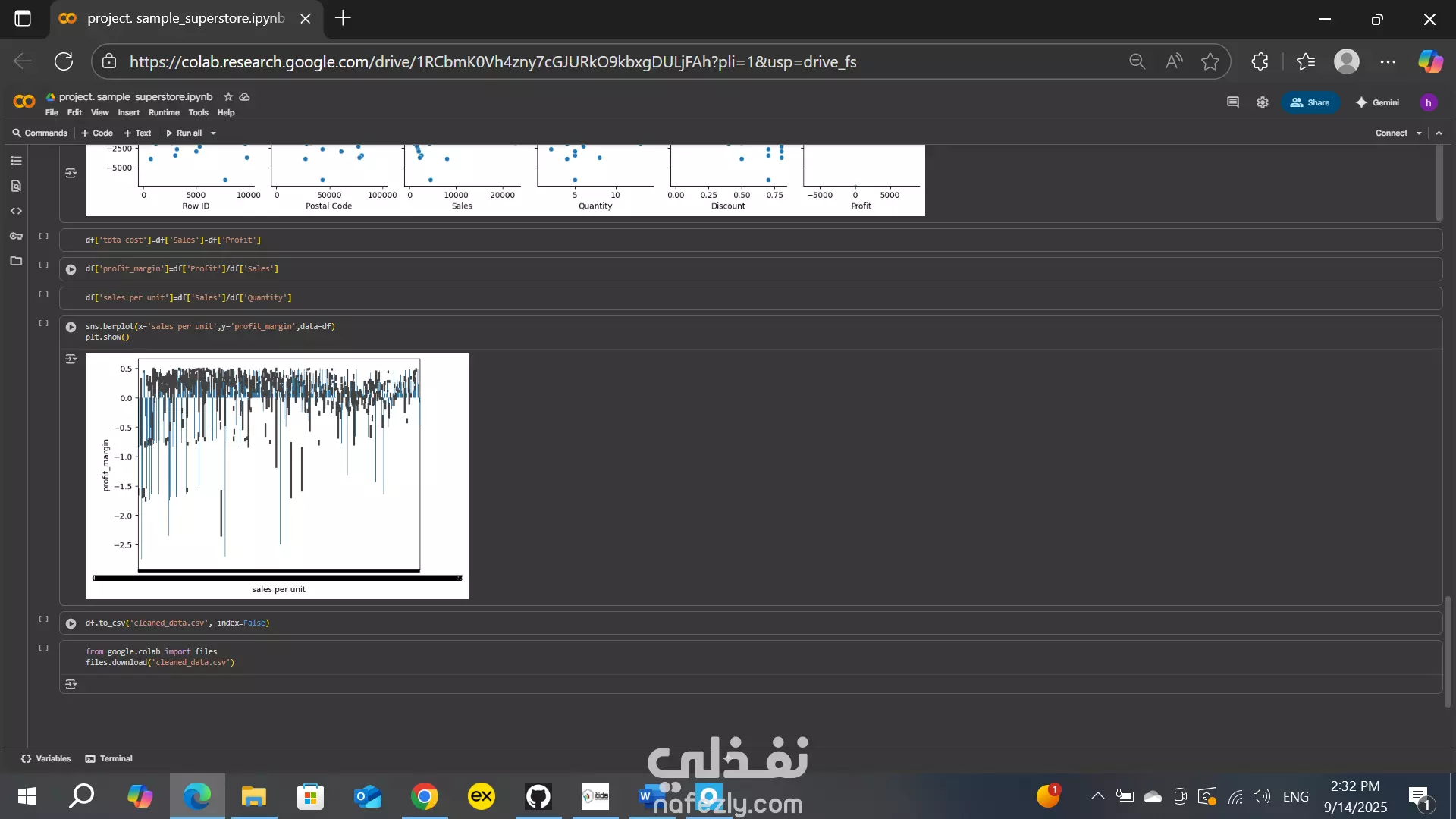Refresh the browser page
The image size is (1456, 819).
point(64,61)
